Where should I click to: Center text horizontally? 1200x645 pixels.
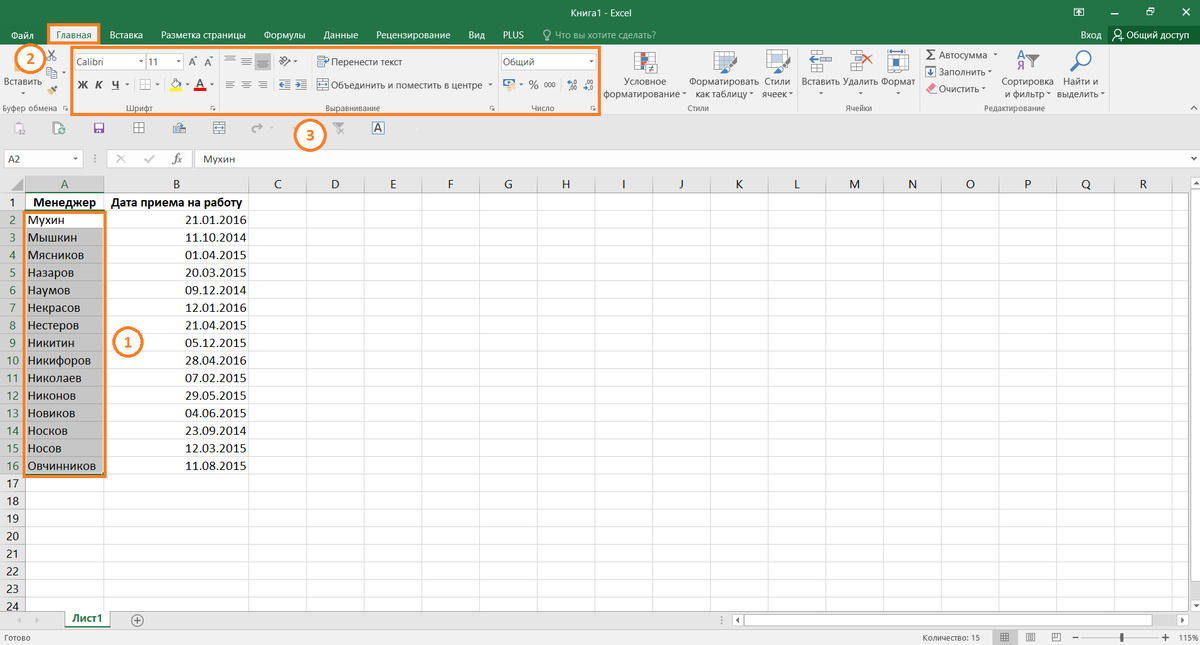coord(246,85)
